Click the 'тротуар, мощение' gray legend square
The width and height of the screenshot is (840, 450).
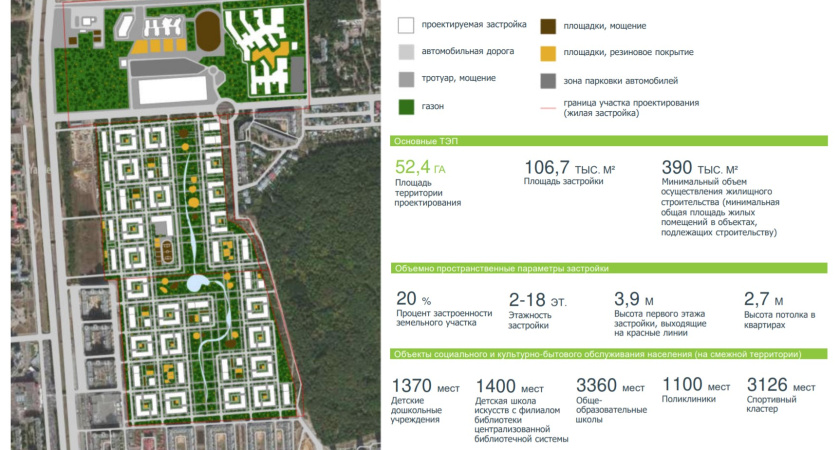[x=405, y=80]
